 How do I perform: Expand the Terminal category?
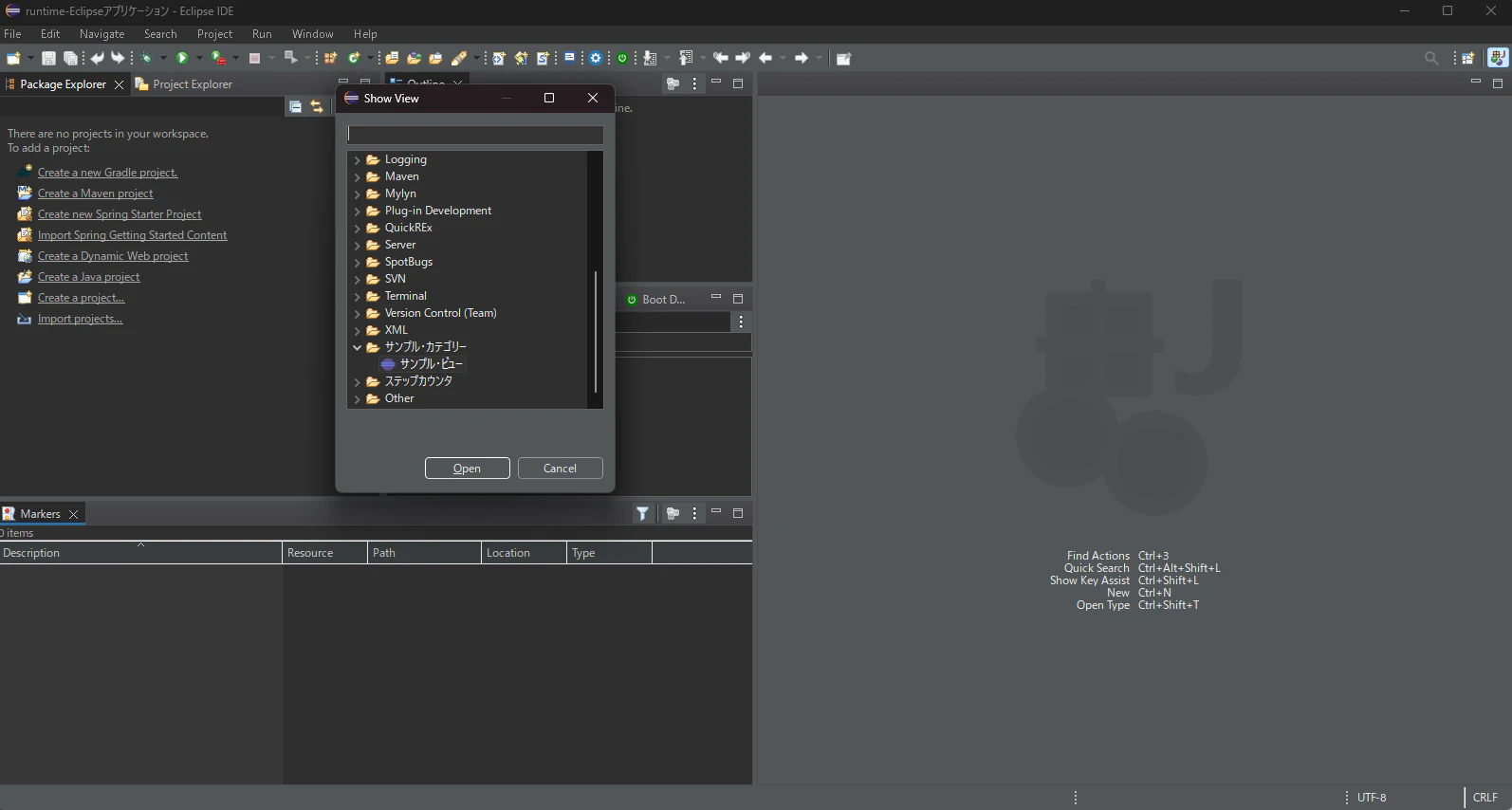(357, 296)
